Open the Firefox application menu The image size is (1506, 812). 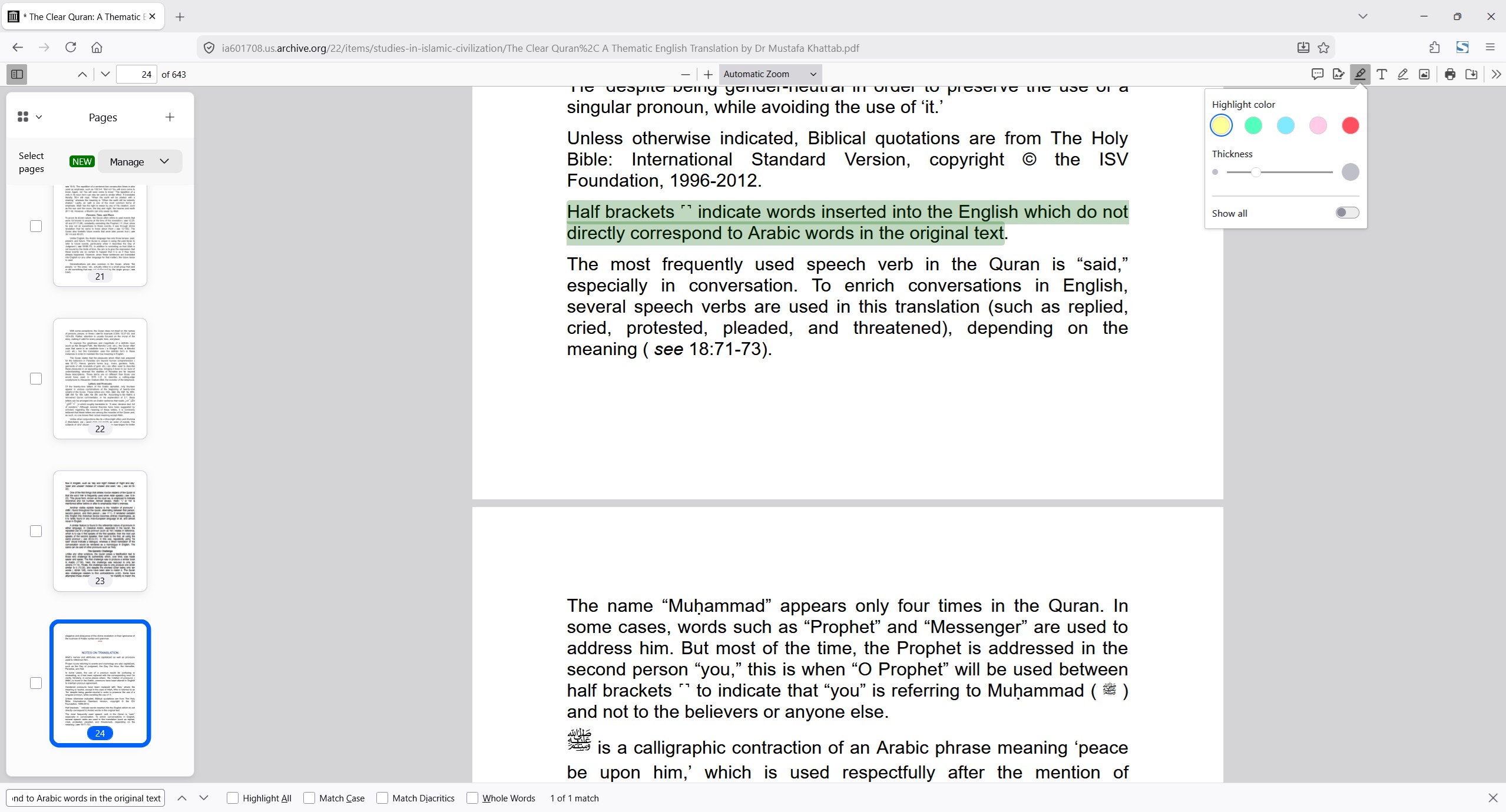(x=1490, y=47)
